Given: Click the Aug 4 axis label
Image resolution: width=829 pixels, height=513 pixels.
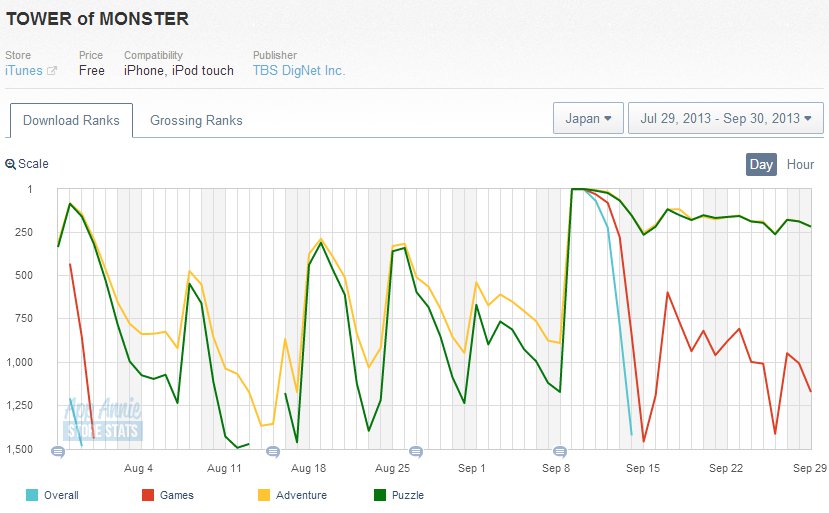Looking at the screenshot, I should click(x=139, y=468).
